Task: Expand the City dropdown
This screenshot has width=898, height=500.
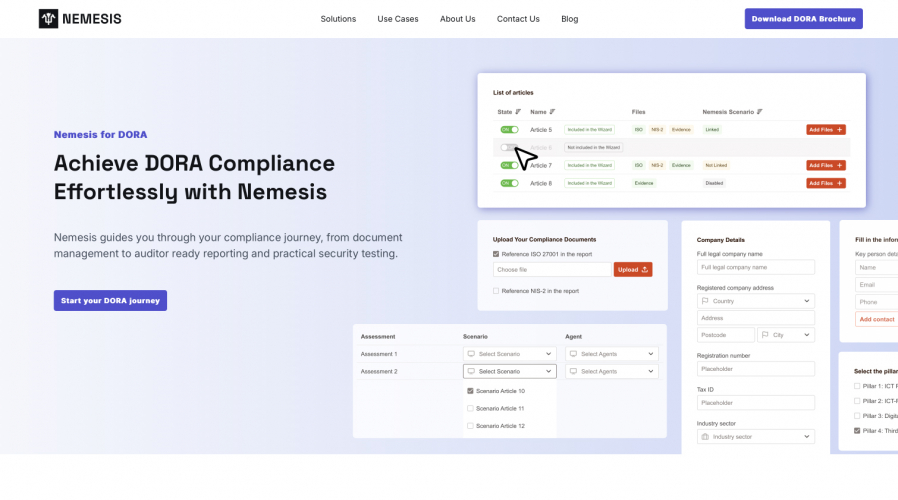Action: pyautogui.click(x=786, y=335)
